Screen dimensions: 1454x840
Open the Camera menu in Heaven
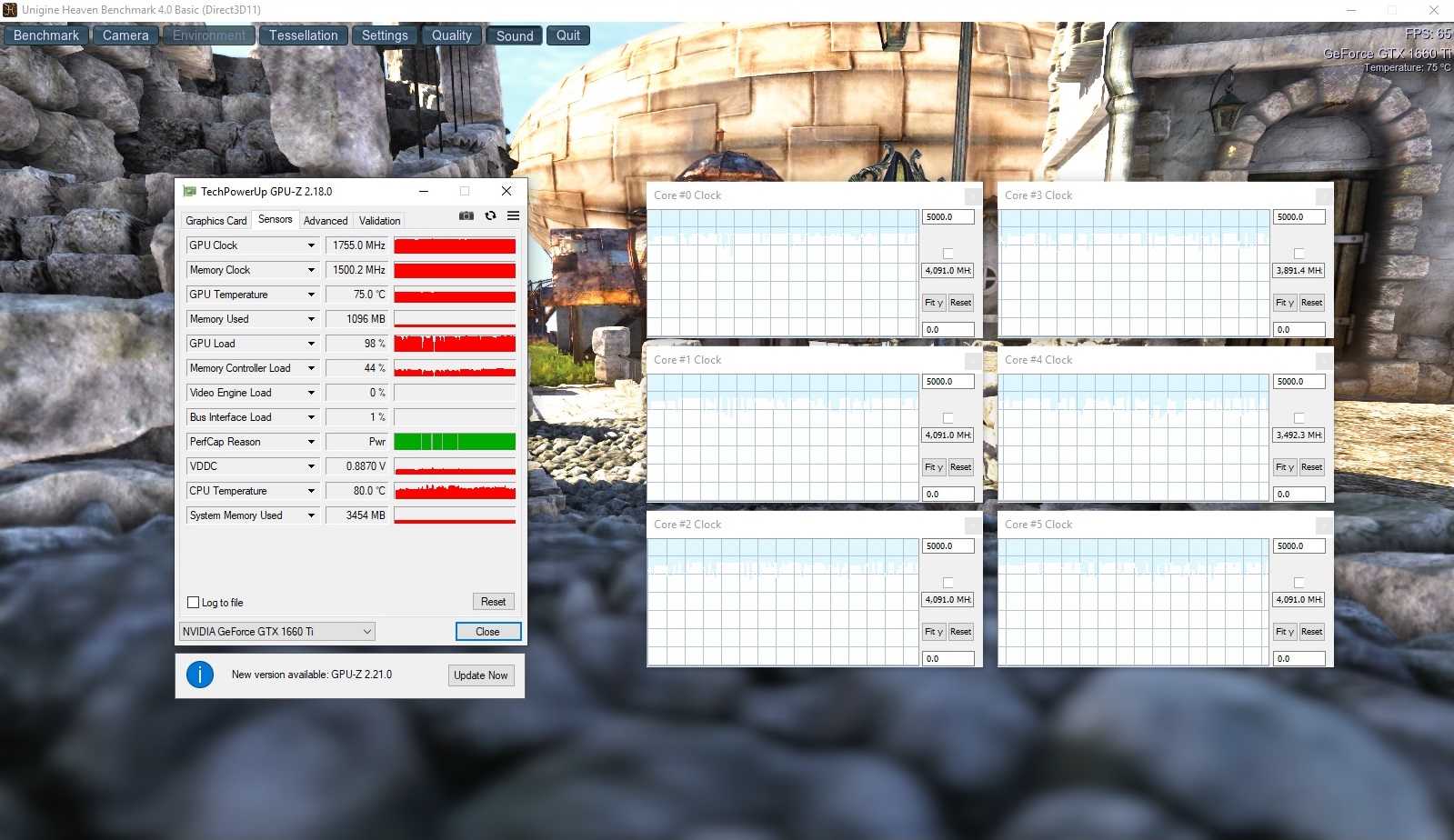(x=125, y=35)
